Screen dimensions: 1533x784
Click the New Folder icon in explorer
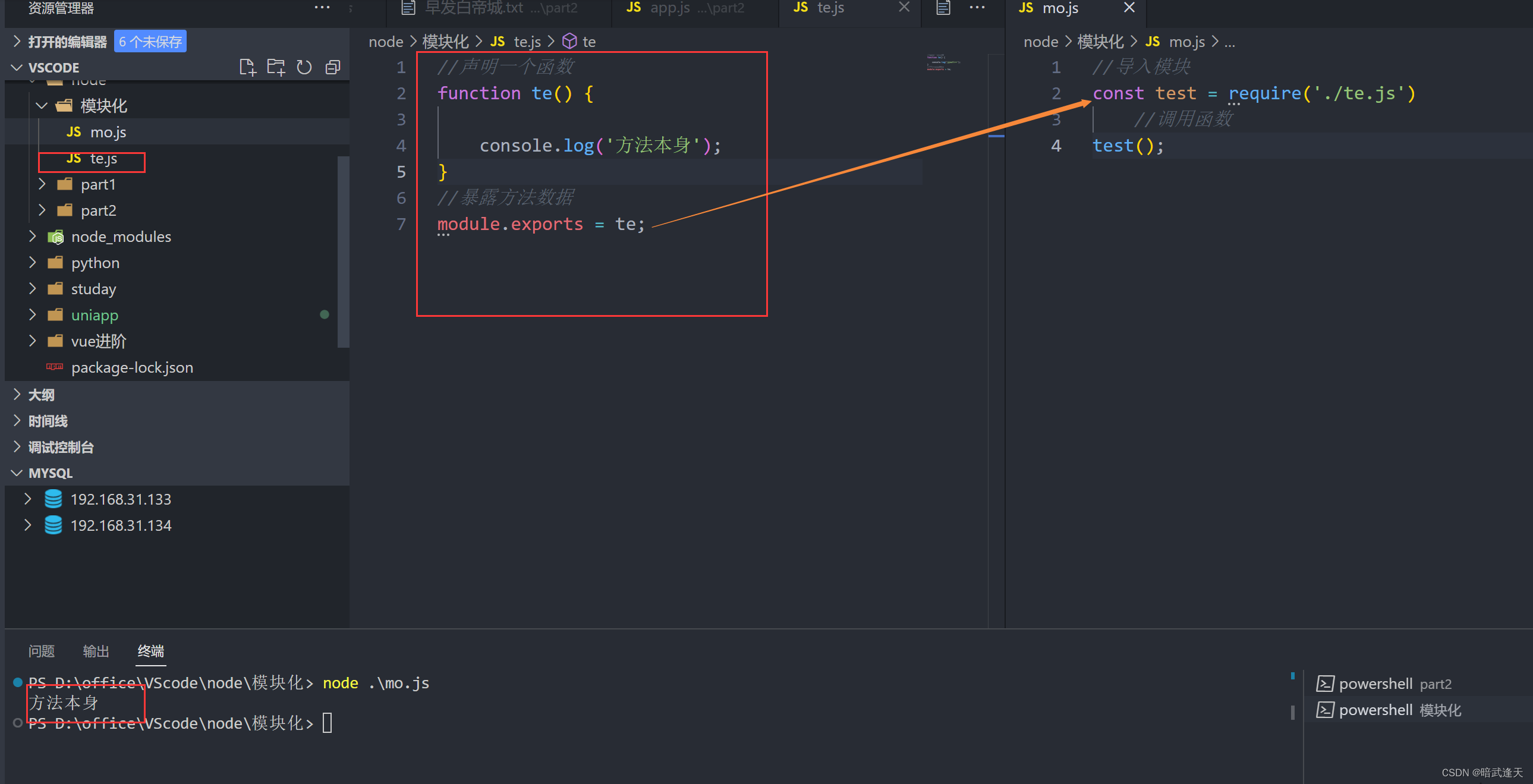(276, 67)
